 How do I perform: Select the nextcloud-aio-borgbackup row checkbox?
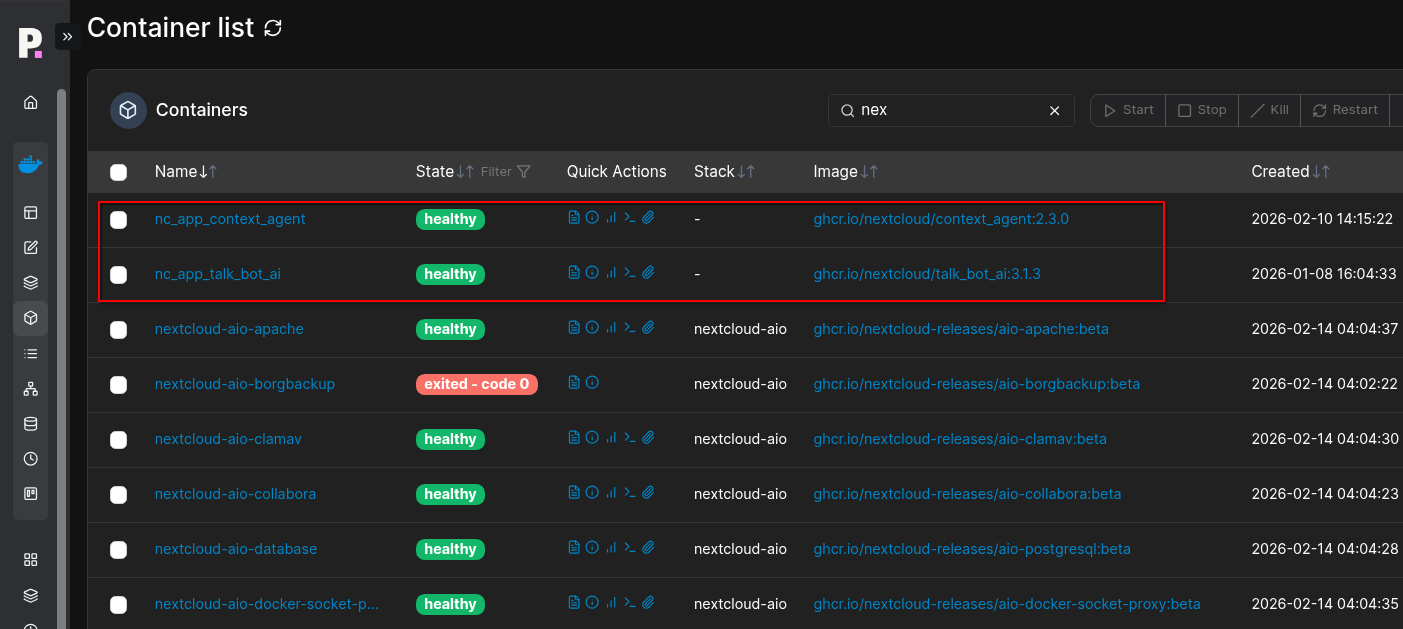(x=118, y=384)
